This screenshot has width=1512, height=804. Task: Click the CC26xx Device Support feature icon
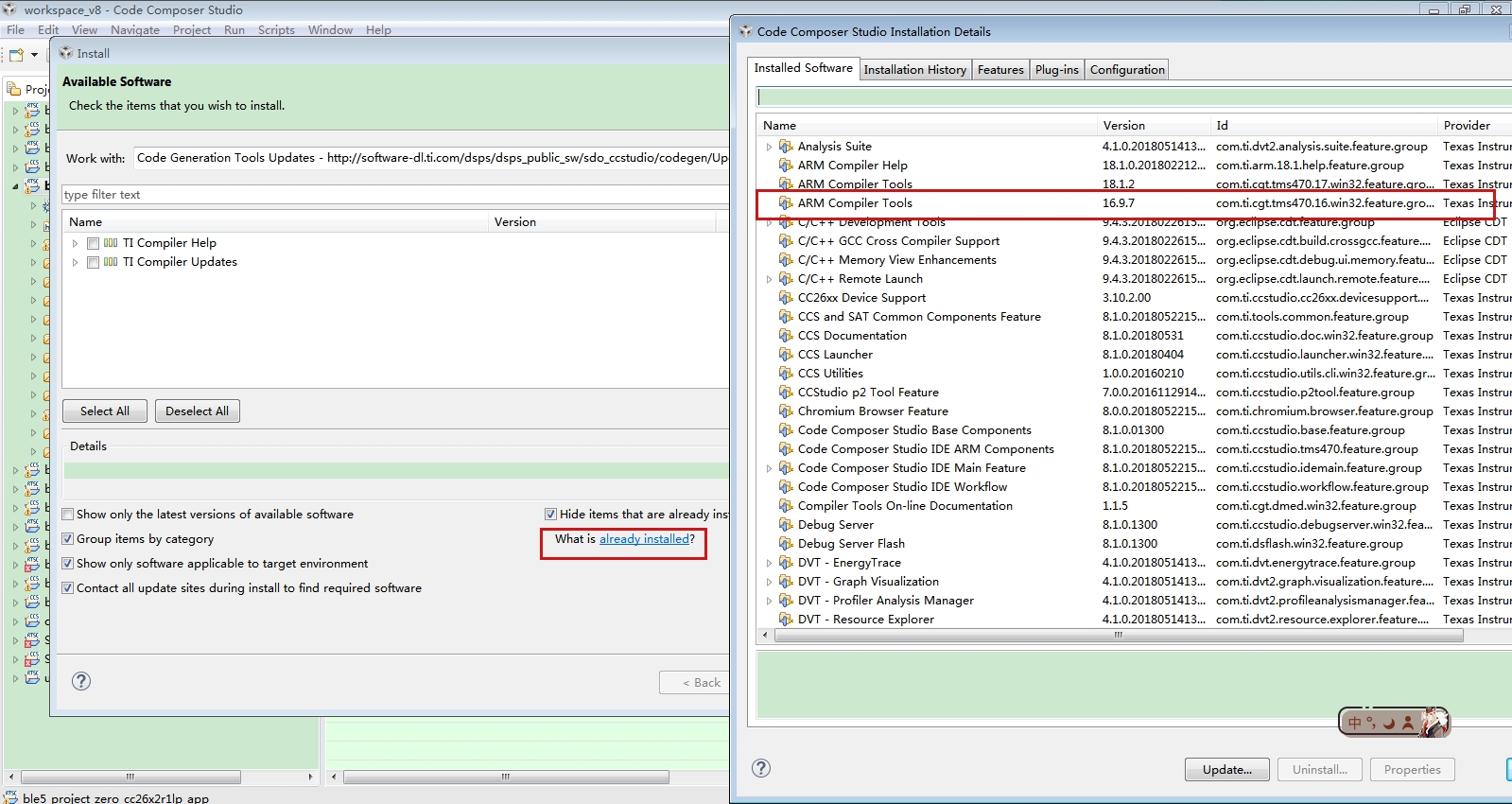(x=786, y=298)
